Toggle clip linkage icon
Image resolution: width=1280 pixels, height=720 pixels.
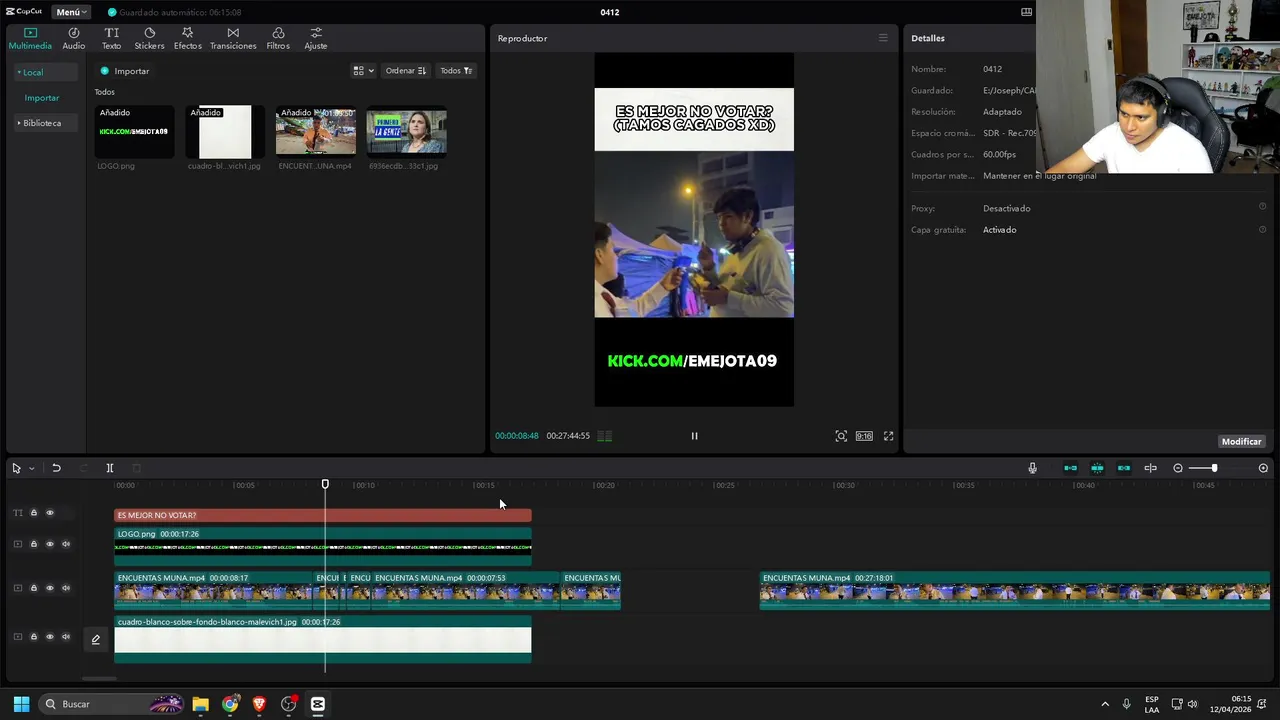coord(1124,468)
